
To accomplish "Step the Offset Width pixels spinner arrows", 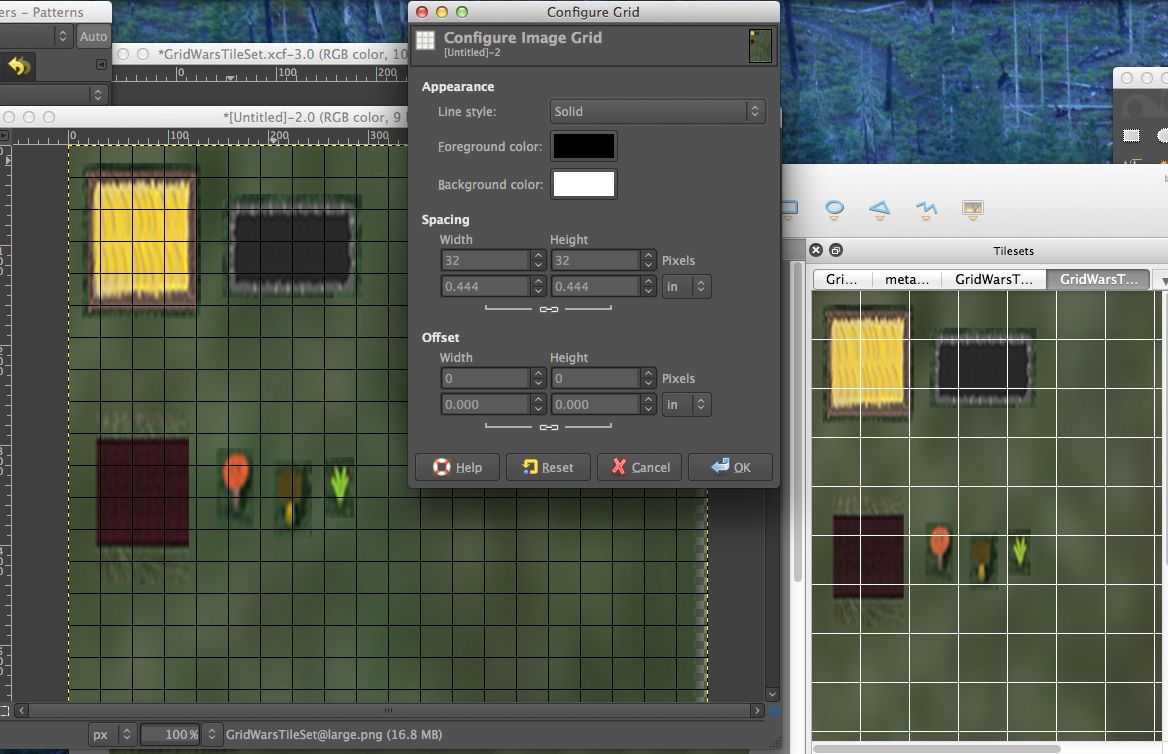I will (539, 378).
